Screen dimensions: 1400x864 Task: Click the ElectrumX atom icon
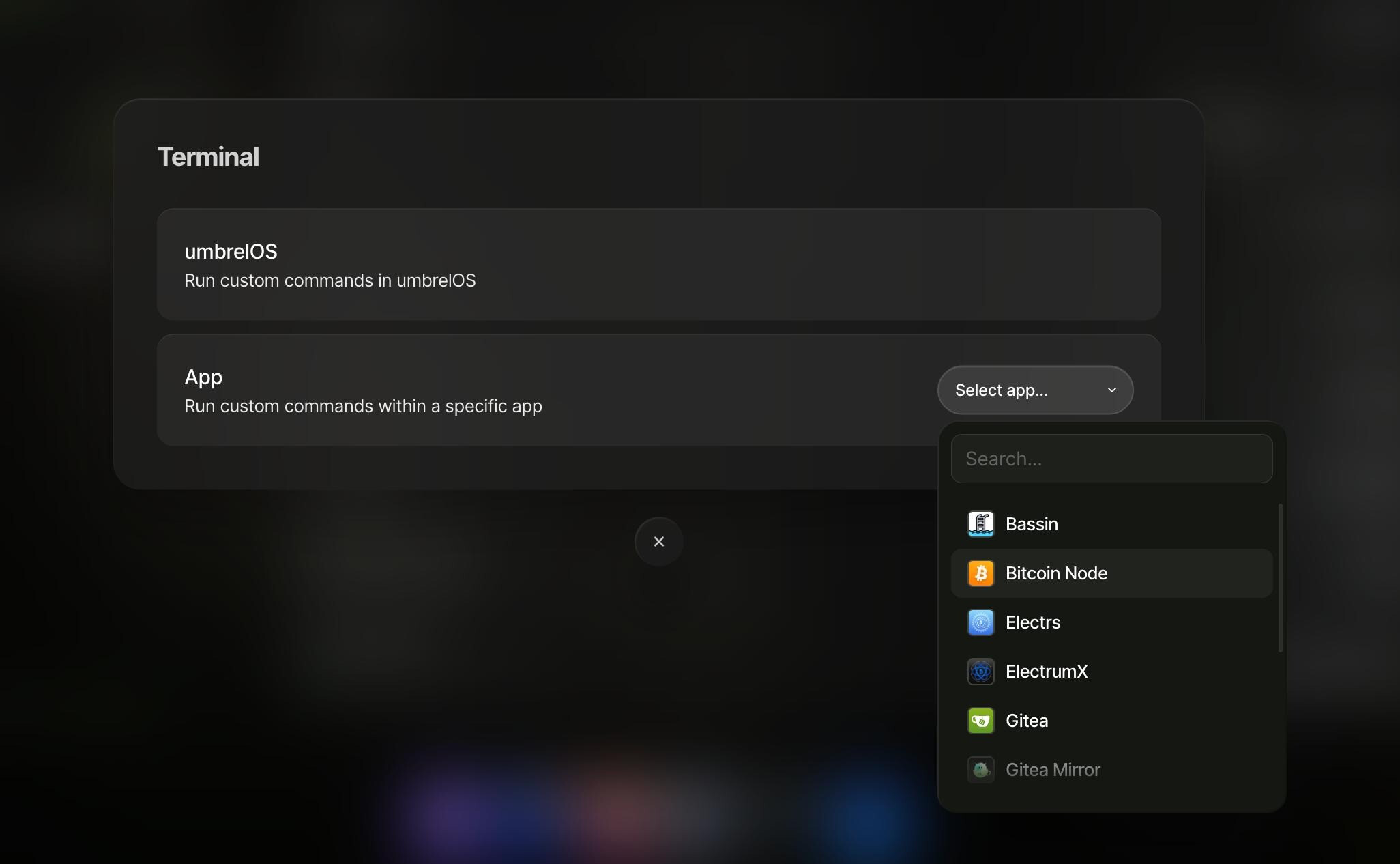[980, 672]
